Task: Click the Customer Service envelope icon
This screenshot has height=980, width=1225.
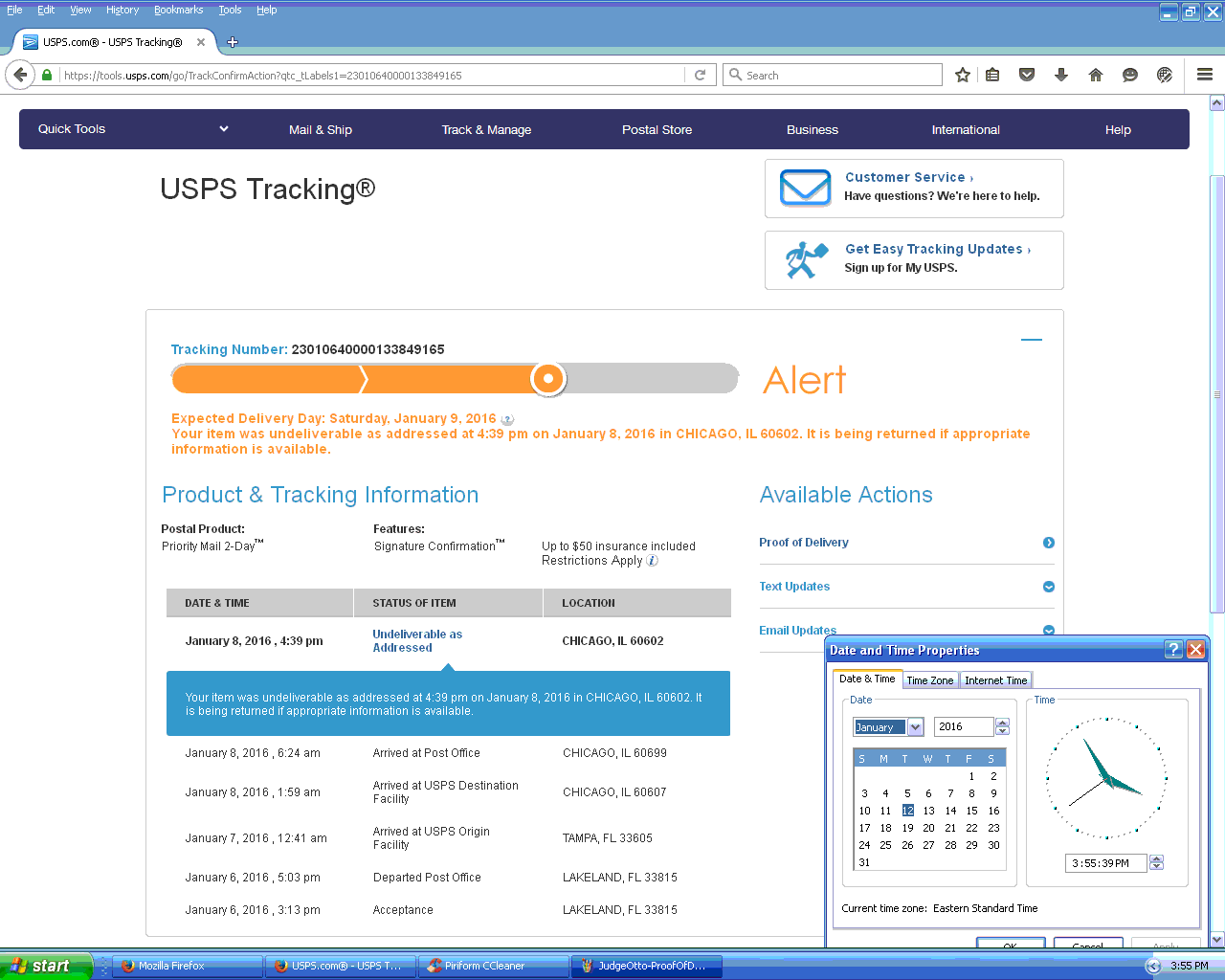Action: coord(805,188)
